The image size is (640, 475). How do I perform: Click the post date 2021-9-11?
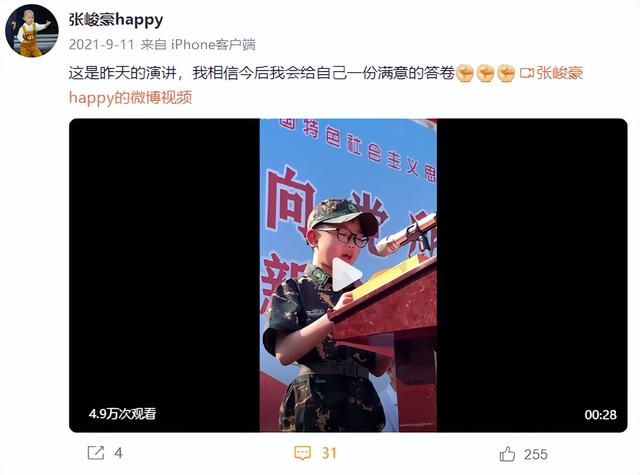click(x=102, y=44)
